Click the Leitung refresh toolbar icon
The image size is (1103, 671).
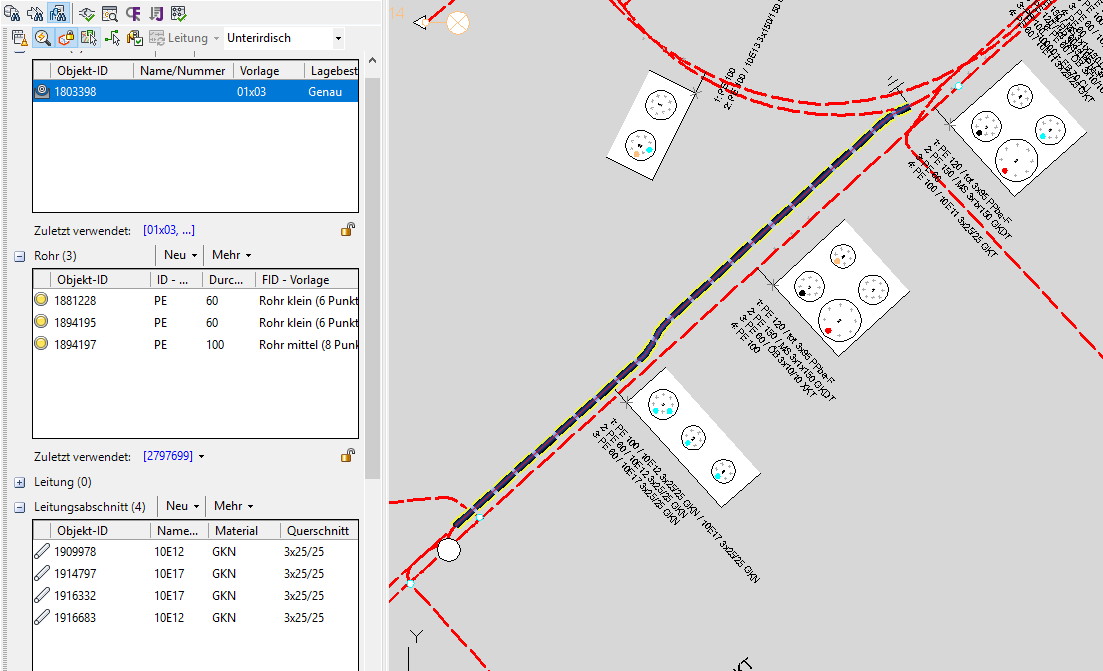(x=156, y=38)
